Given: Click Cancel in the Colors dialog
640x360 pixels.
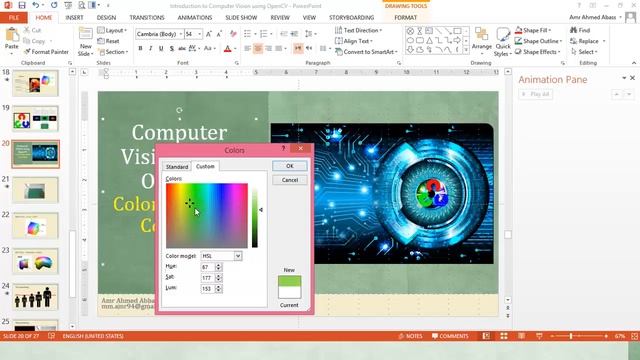Looking at the screenshot, I should click(290, 180).
